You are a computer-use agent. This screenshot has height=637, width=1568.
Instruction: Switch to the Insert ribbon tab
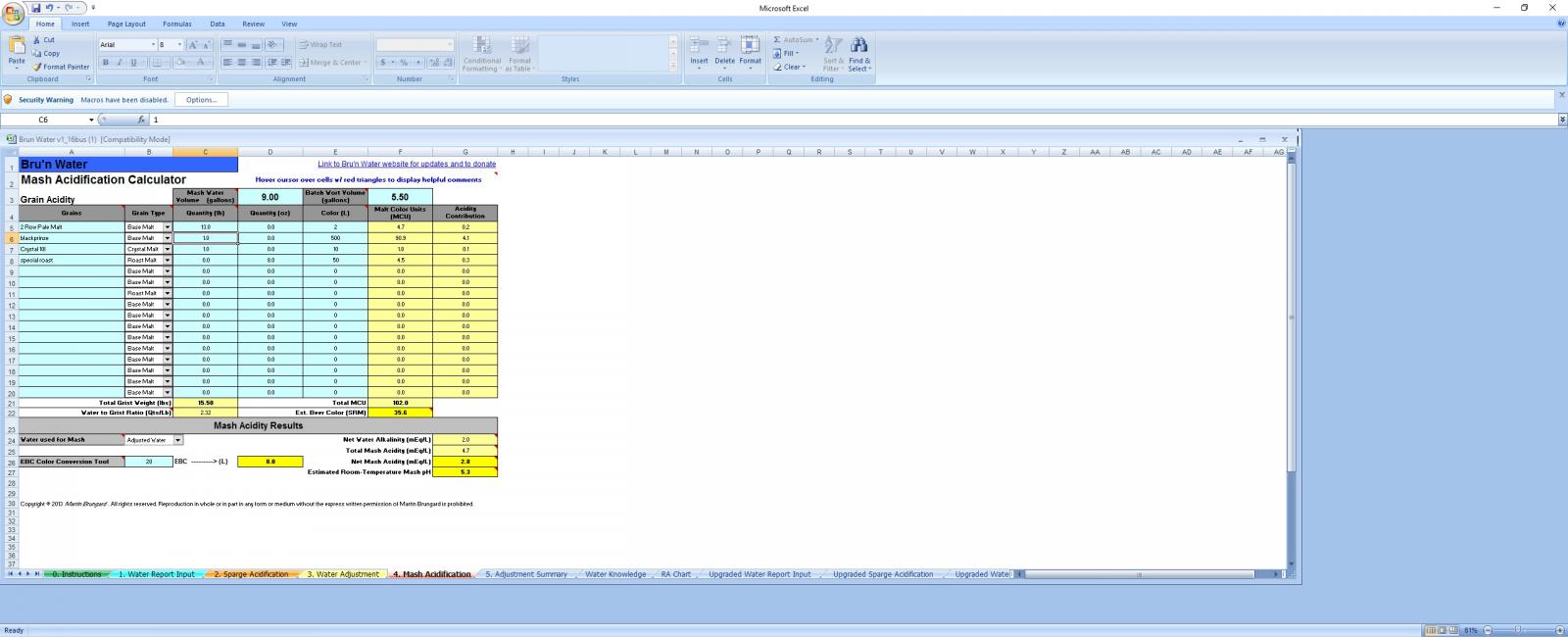click(80, 24)
